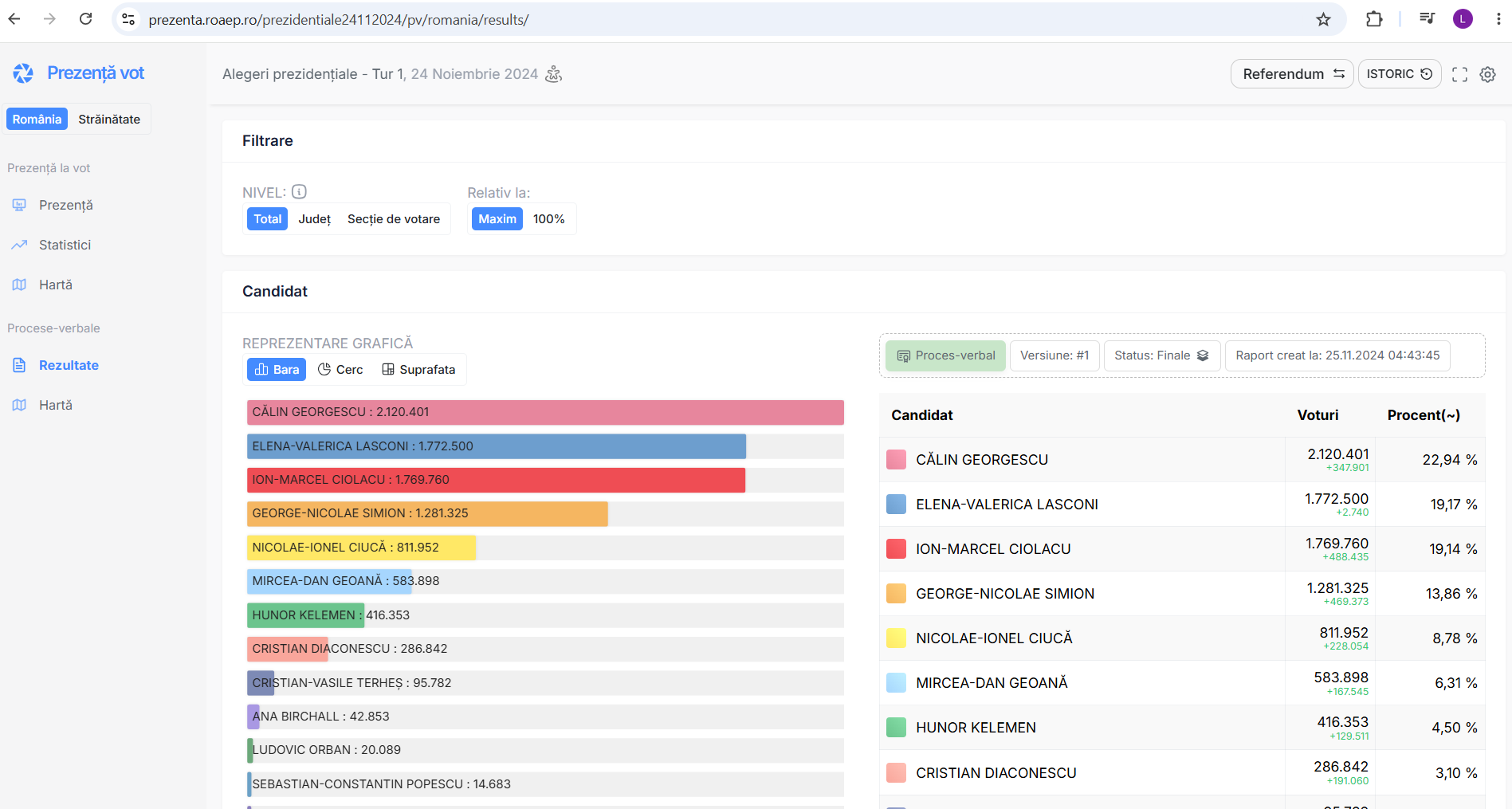Image resolution: width=1512 pixels, height=809 pixels.
Task: Click the Procent(~) column header
Action: click(x=1424, y=415)
